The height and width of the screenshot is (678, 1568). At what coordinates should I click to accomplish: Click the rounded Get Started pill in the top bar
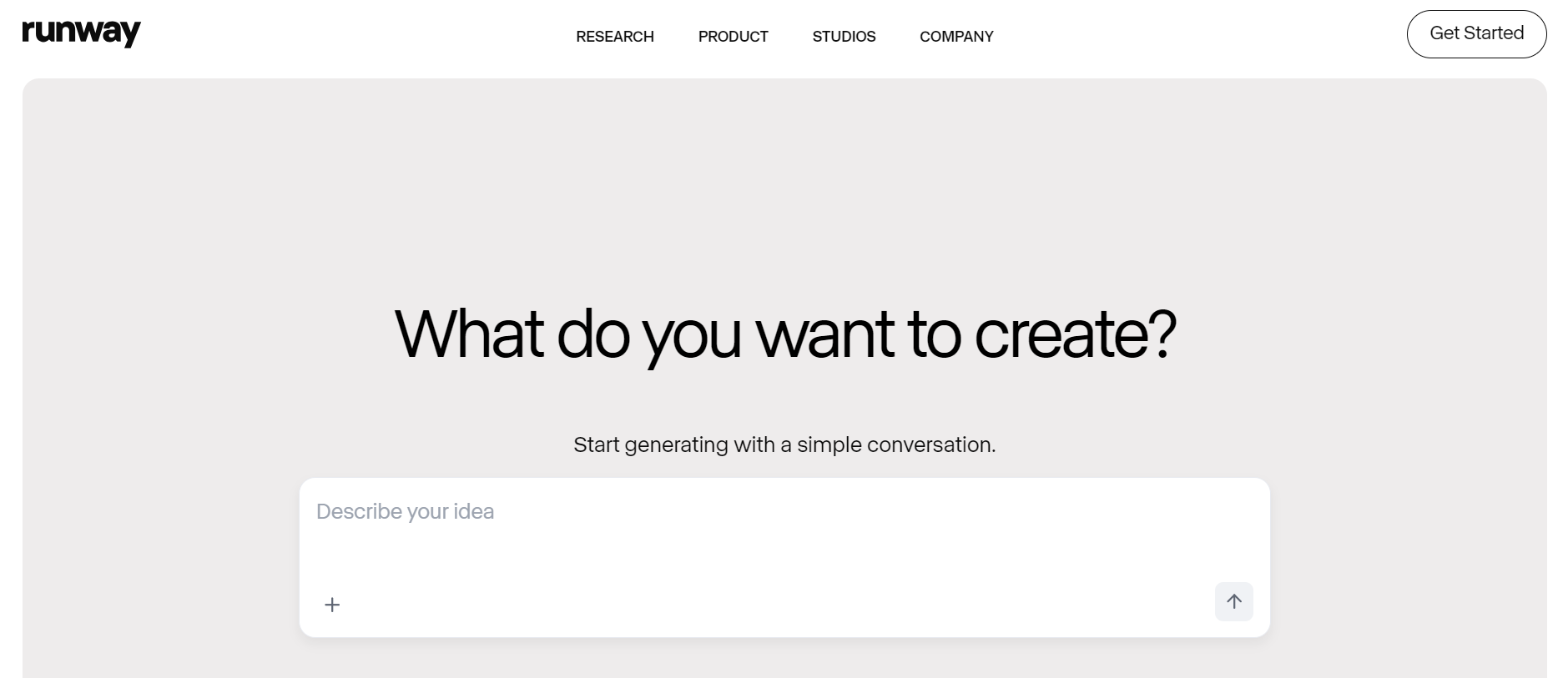click(x=1476, y=34)
